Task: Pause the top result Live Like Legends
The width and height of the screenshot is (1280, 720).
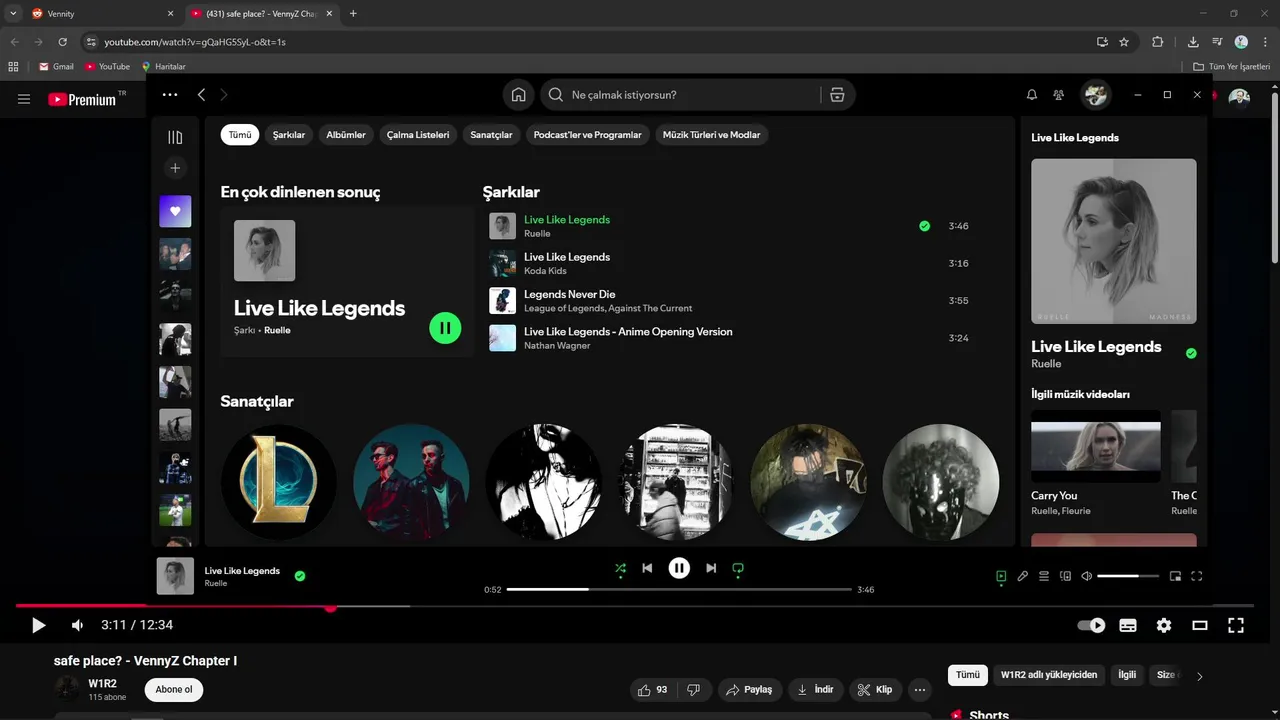Action: pos(445,328)
